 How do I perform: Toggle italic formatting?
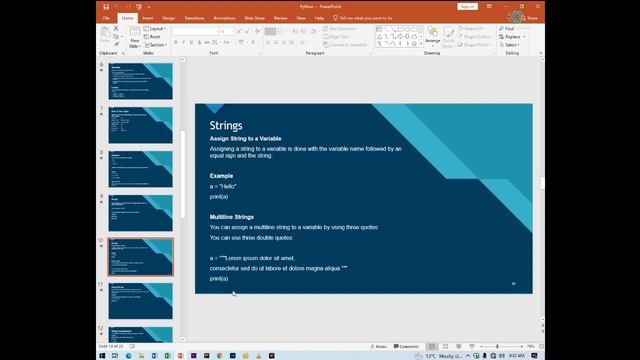tap(184, 42)
